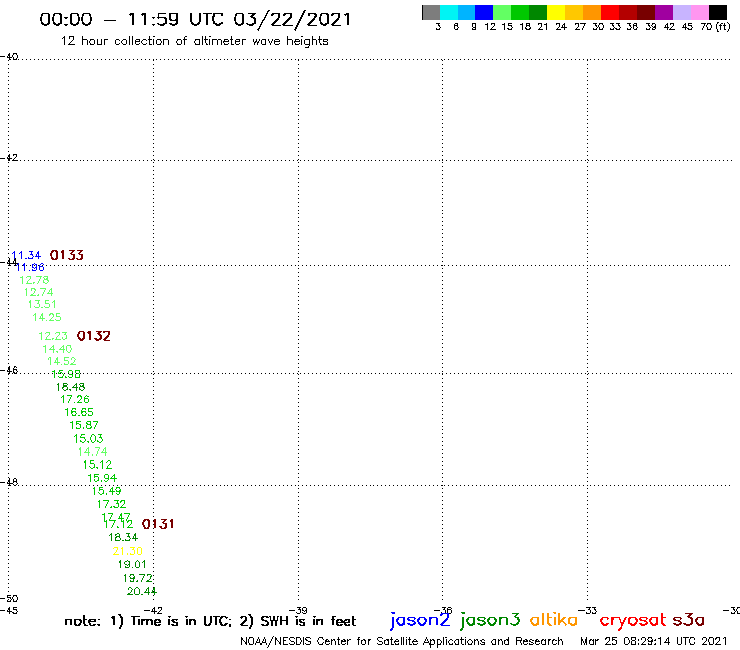740x650 pixels.
Task: Select the time stamp 0132
Action: pos(93,336)
